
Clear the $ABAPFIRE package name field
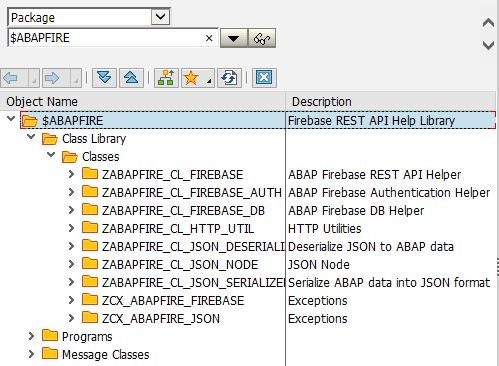(209, 38)
